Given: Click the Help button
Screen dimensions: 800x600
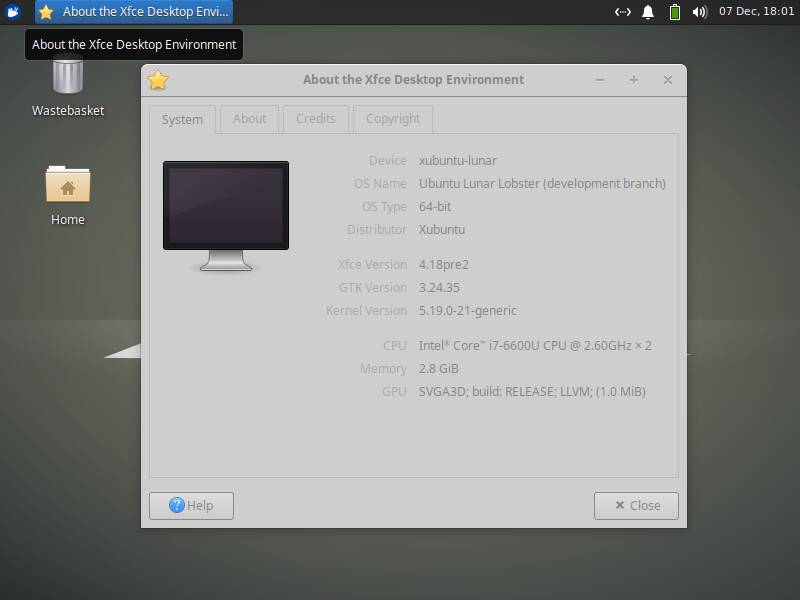Looking at the screenshot, I should pos(191,506).
